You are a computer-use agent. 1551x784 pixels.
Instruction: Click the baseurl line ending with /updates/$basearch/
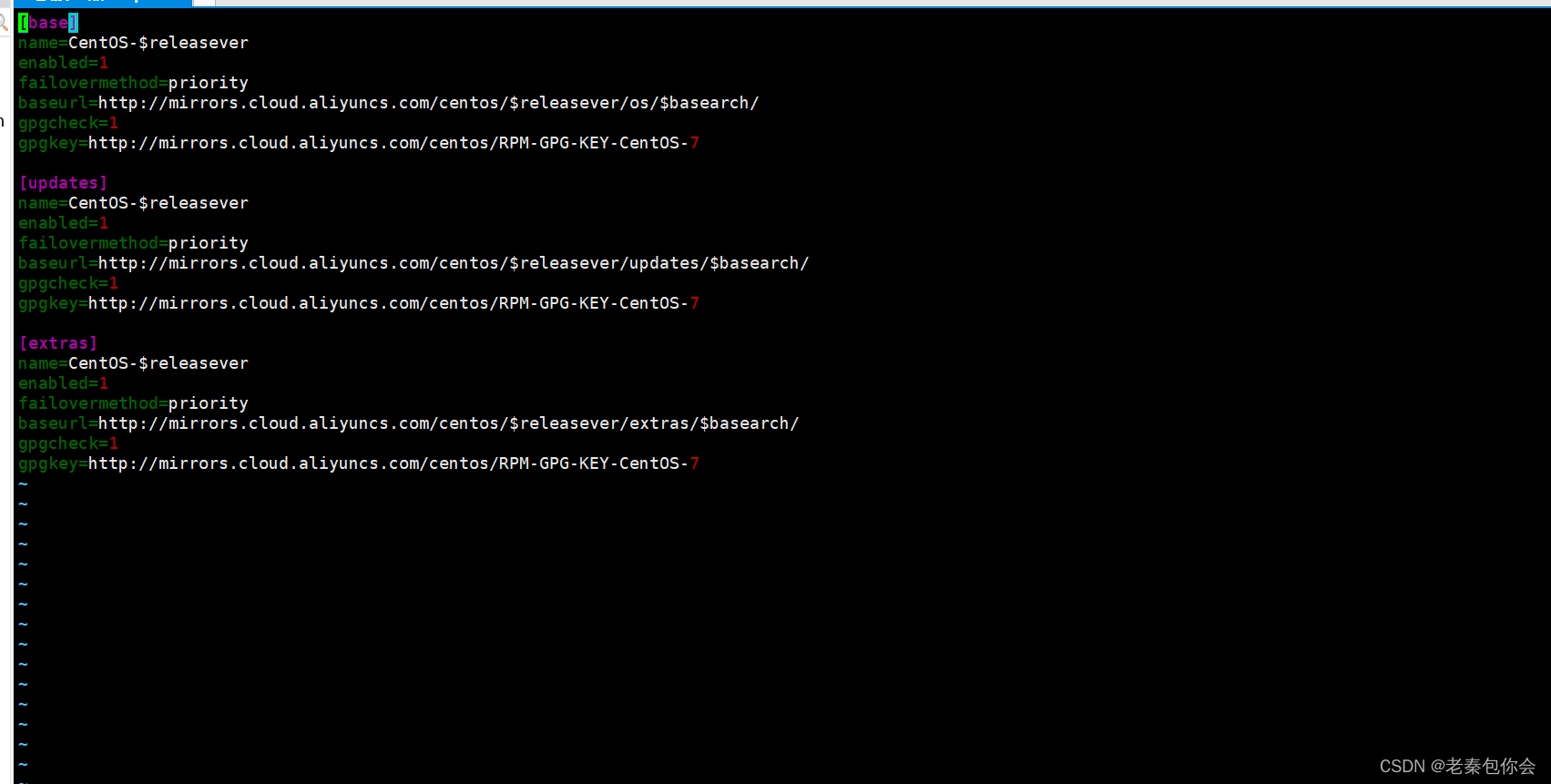tap(413, 263)
